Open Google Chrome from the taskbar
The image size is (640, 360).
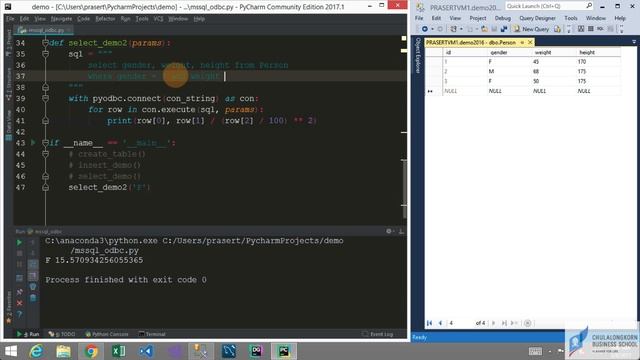(x=91, y=351)
